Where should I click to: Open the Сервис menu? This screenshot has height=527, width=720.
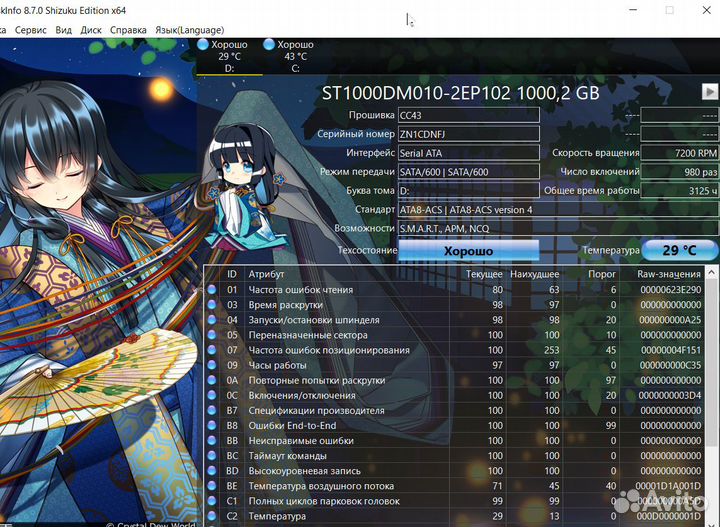tap(31, 30)
